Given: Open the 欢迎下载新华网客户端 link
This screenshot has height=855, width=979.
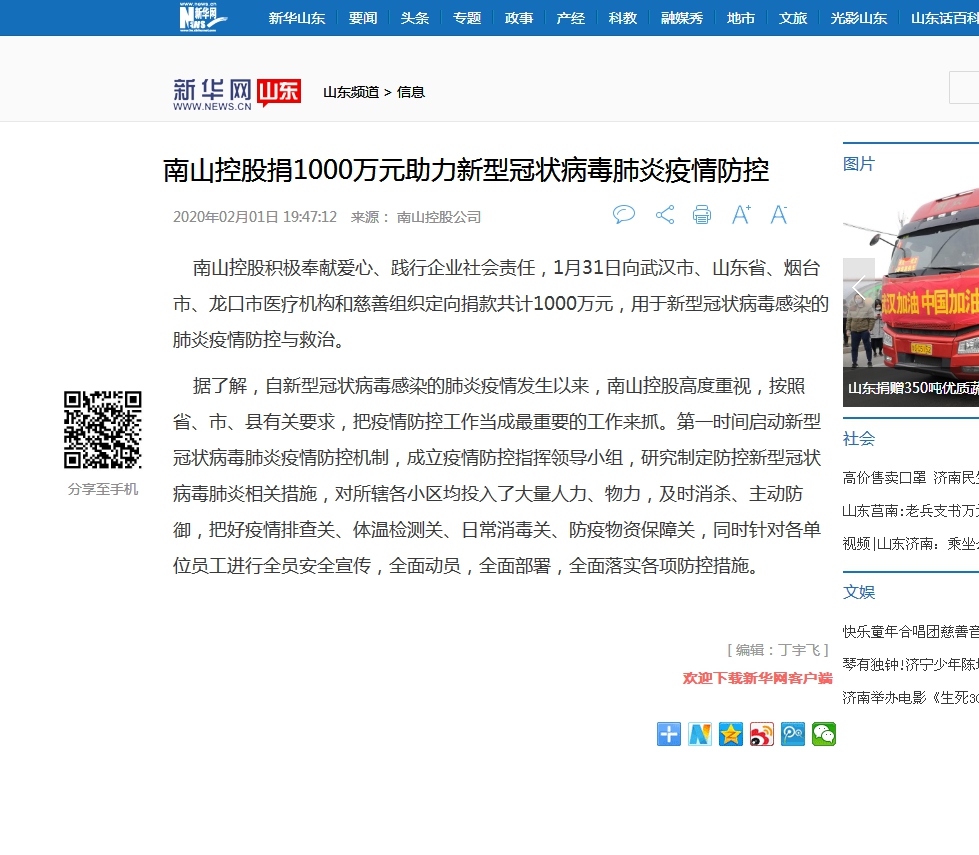Looking at the screenshot, I should coord(757,678).
